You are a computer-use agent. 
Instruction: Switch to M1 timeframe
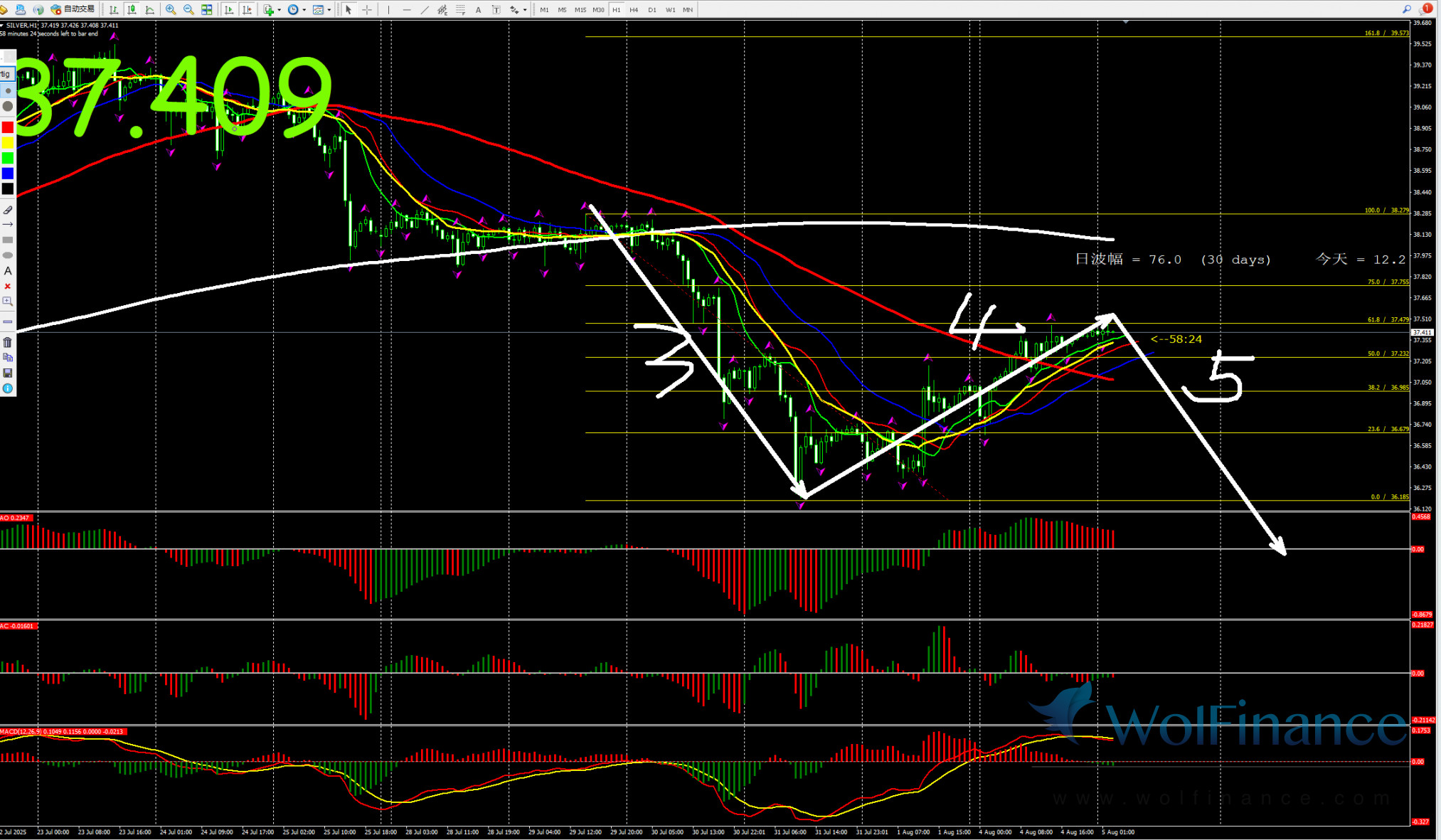544,10
